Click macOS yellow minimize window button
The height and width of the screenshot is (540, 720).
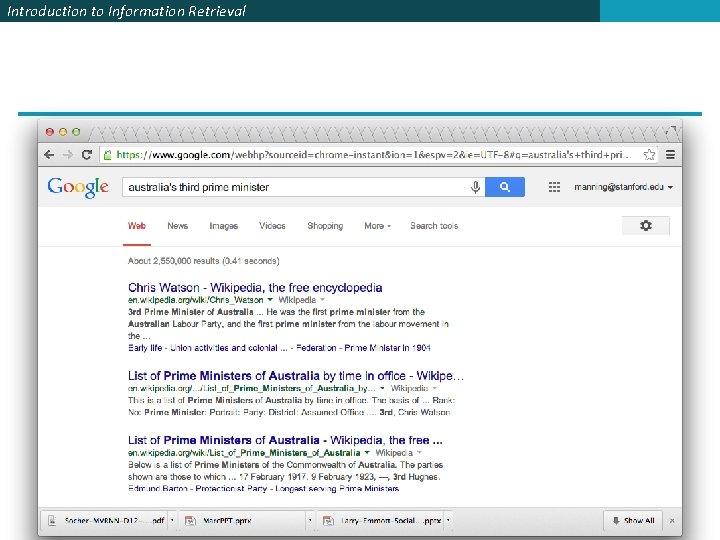coord(63,132)
